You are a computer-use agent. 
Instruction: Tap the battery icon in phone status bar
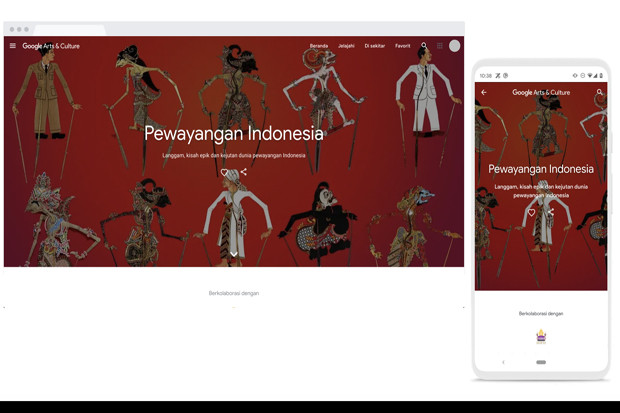tap(601, 76)
